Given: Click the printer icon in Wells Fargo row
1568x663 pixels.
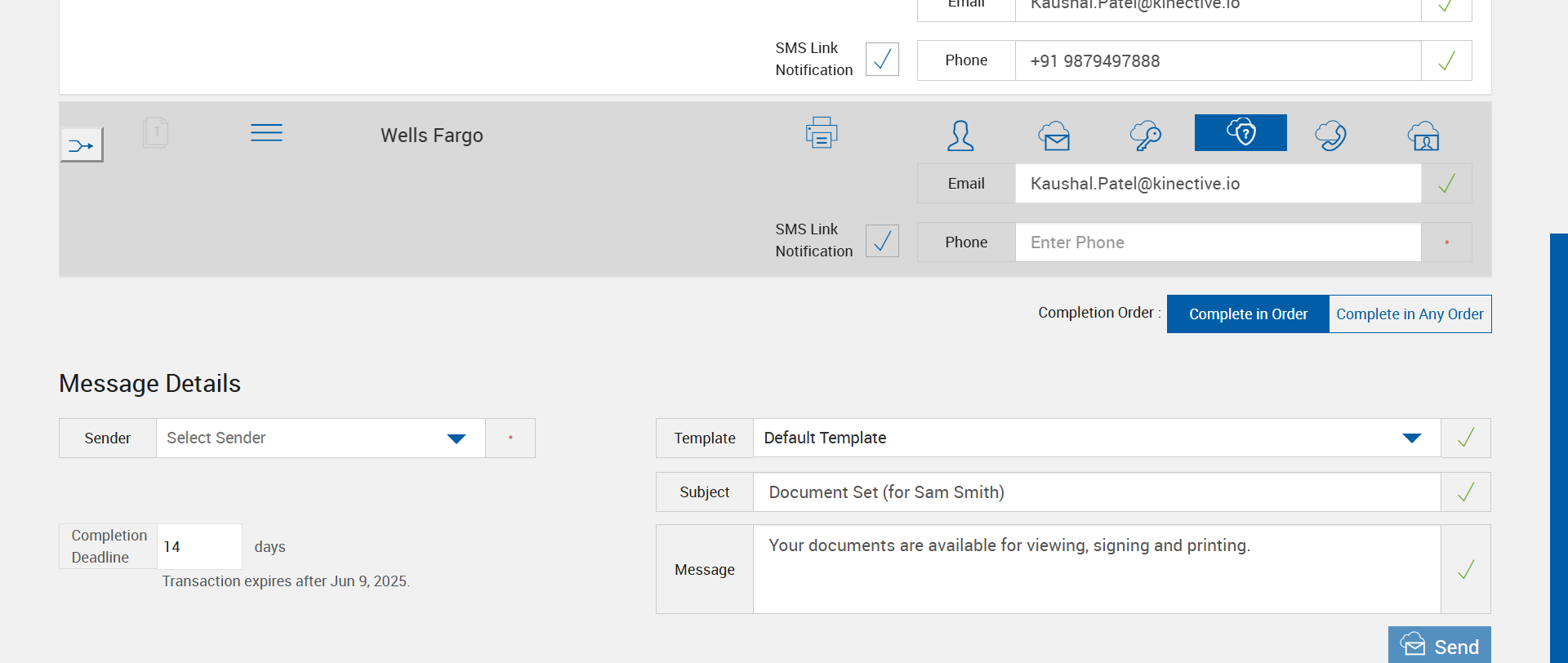Looking at the screenshot, I should pos(822,132).
